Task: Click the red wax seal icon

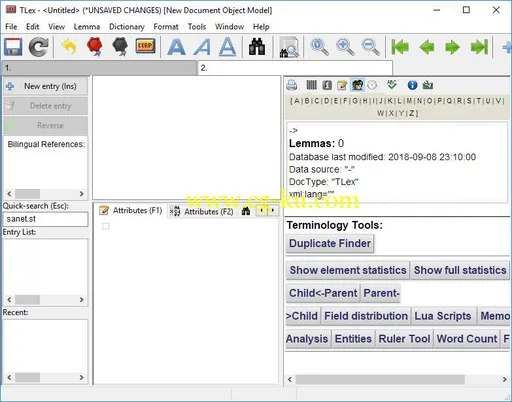Action: pos(94,46)
